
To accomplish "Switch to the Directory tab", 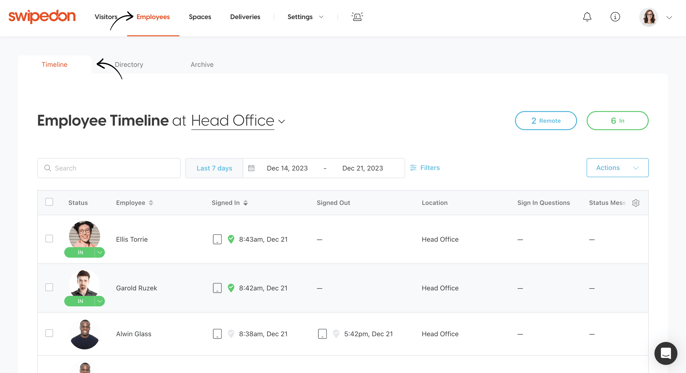I will [129, 65].
